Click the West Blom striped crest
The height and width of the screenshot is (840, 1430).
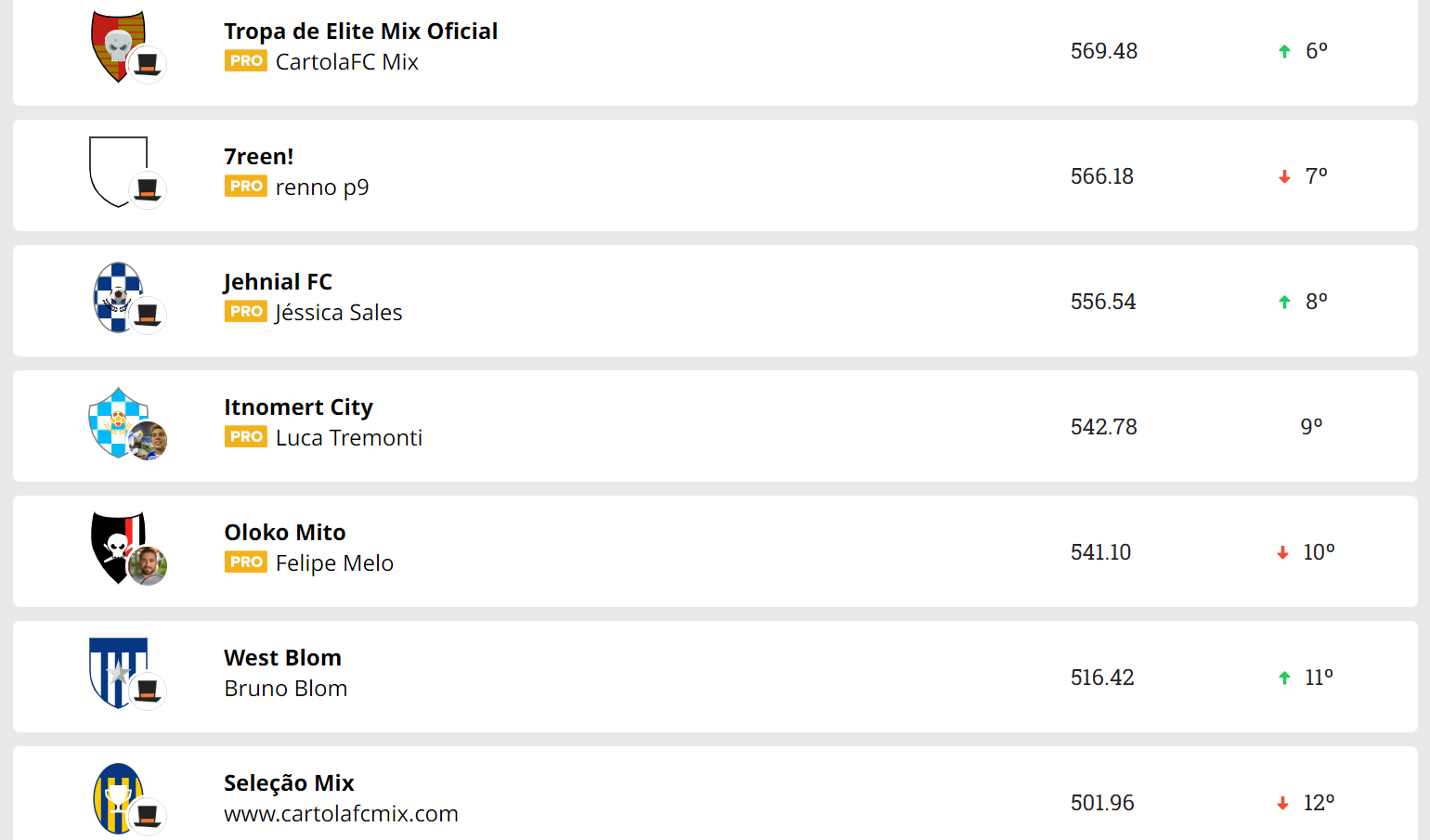pyautogui.click(x=118, y=673)
